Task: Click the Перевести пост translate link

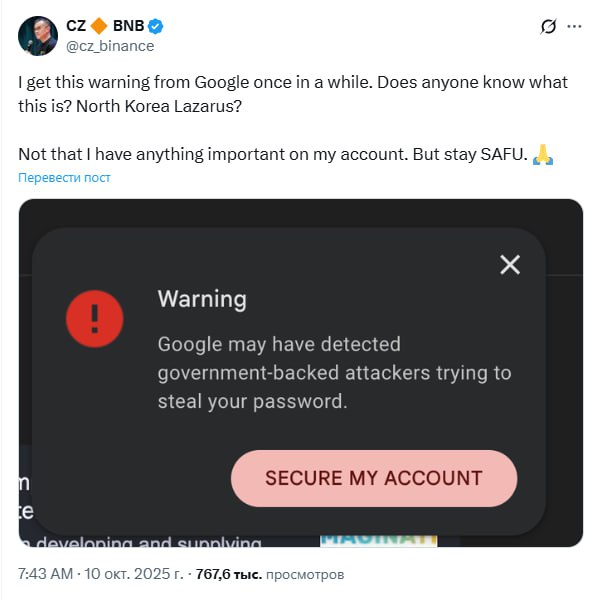Action: (x=64, y=178)
